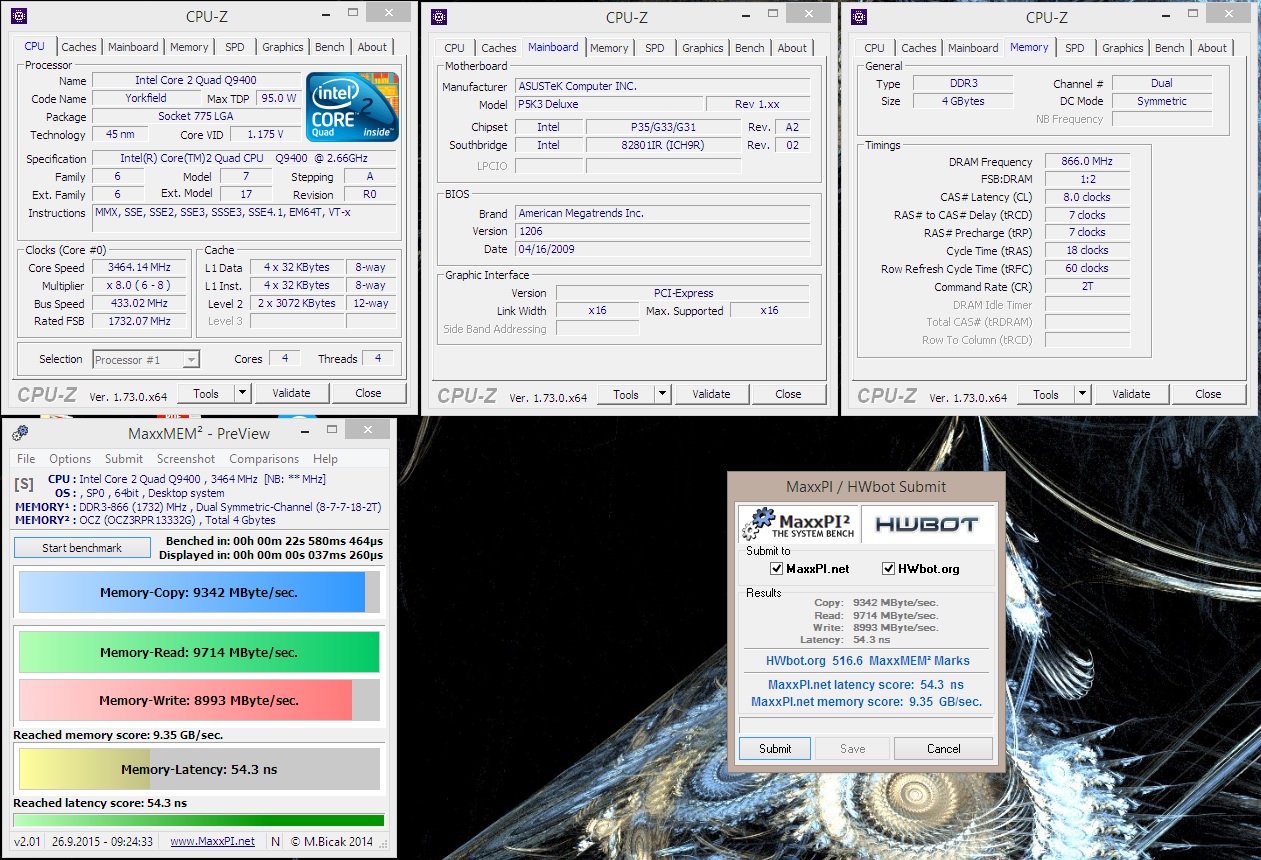Click the DRAM Frequency value 866.0 MHz
This screenshot has width=1261, height=860.
pyautogui.click(x=1086, y=161)
